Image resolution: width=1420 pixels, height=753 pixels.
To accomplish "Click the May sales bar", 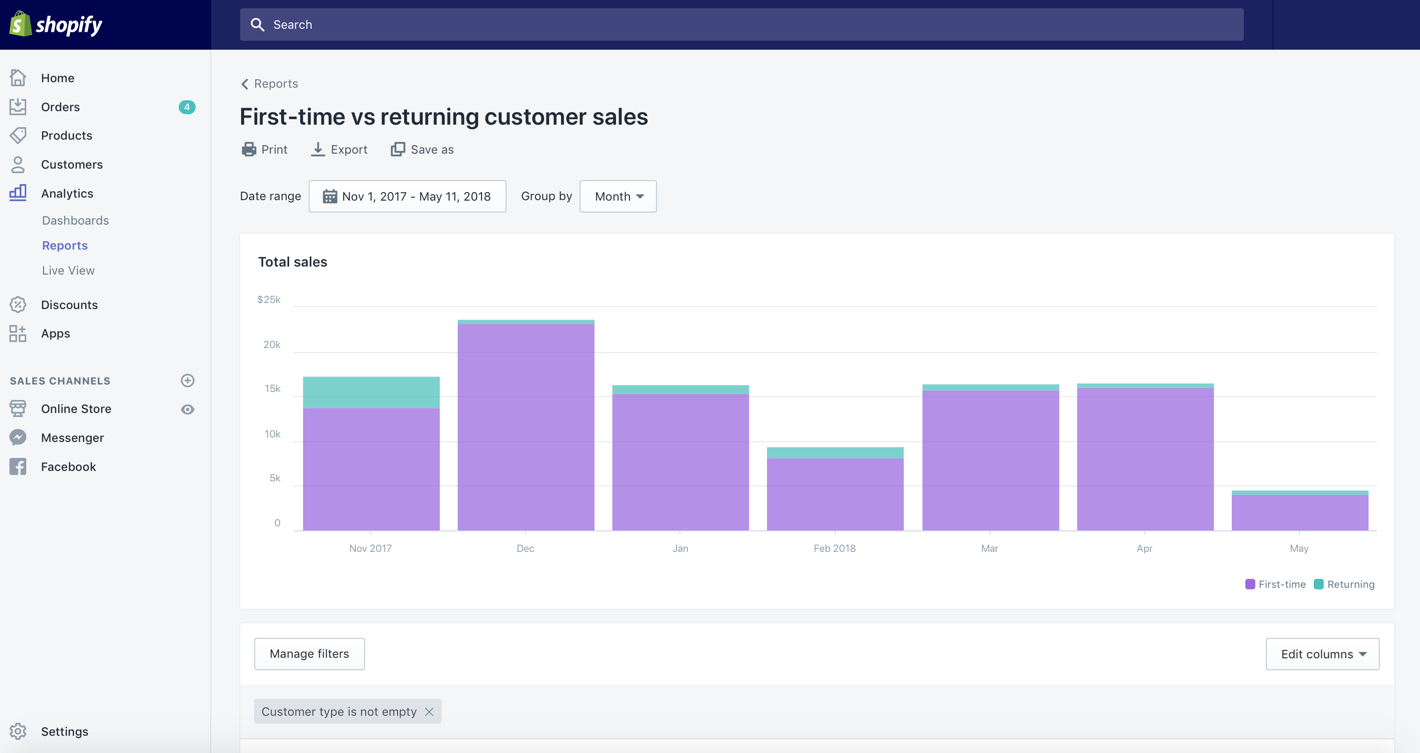I will [x=1300, y=510].
